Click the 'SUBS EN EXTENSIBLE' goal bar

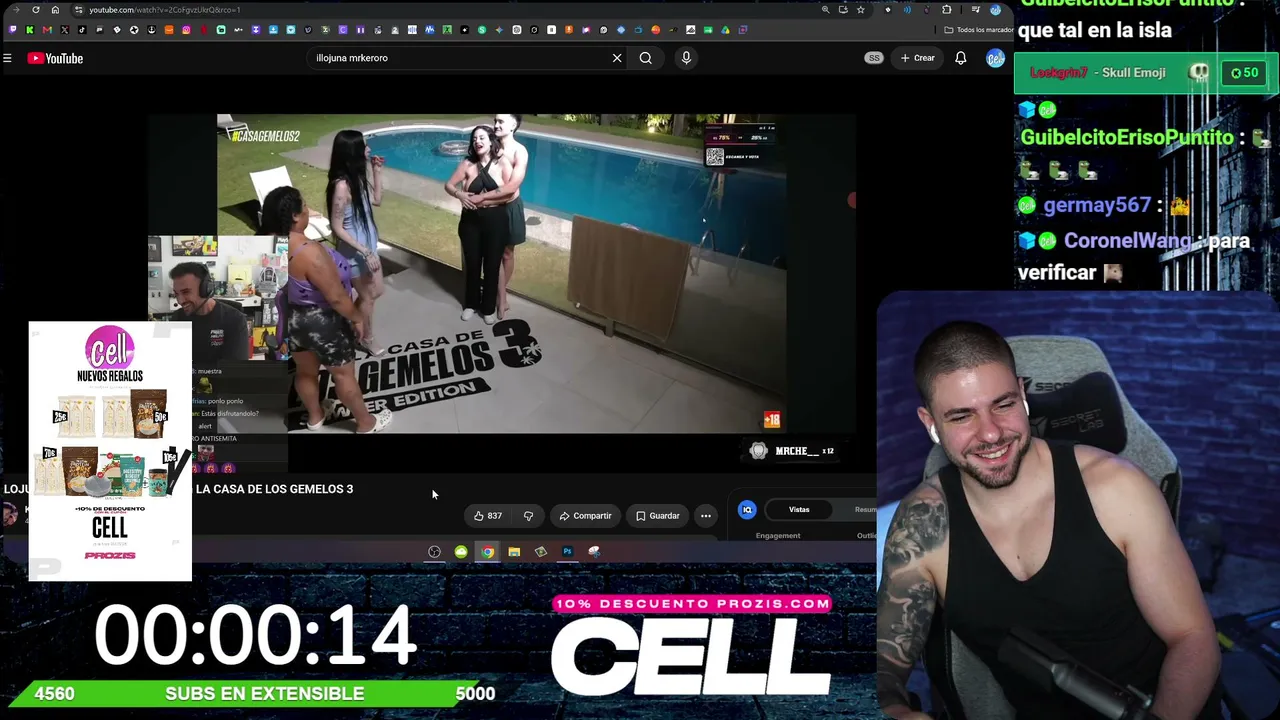(264, 694)
